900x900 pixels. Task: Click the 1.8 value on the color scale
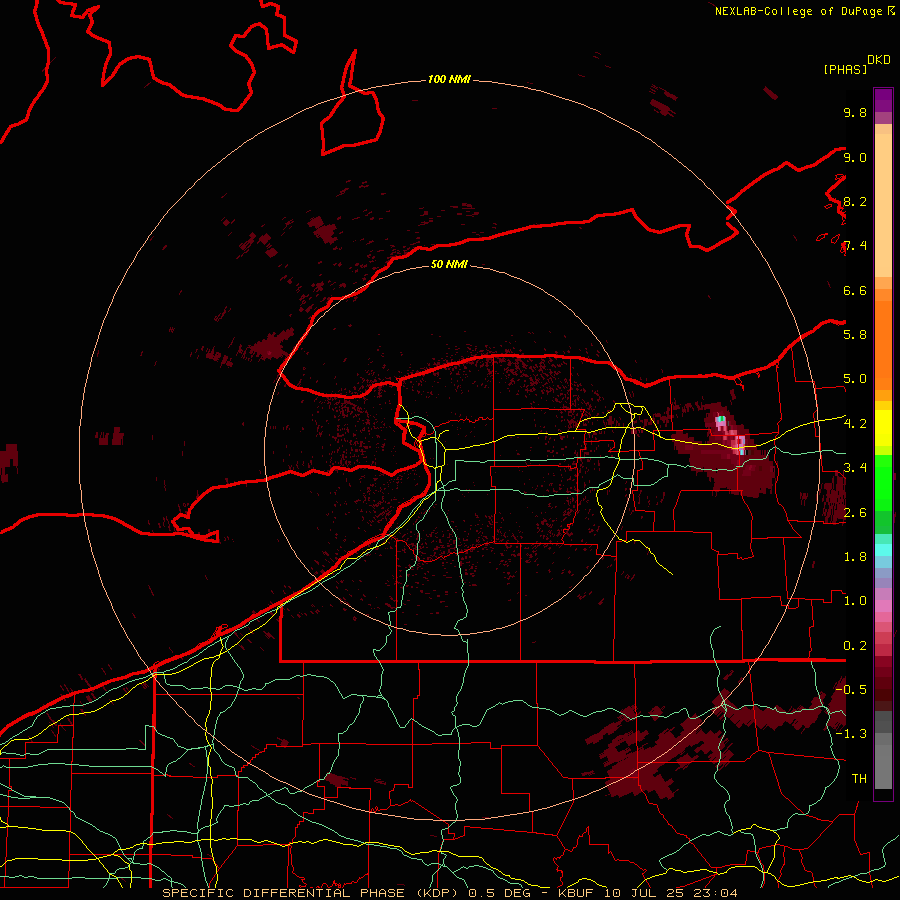tap(855, 557)
